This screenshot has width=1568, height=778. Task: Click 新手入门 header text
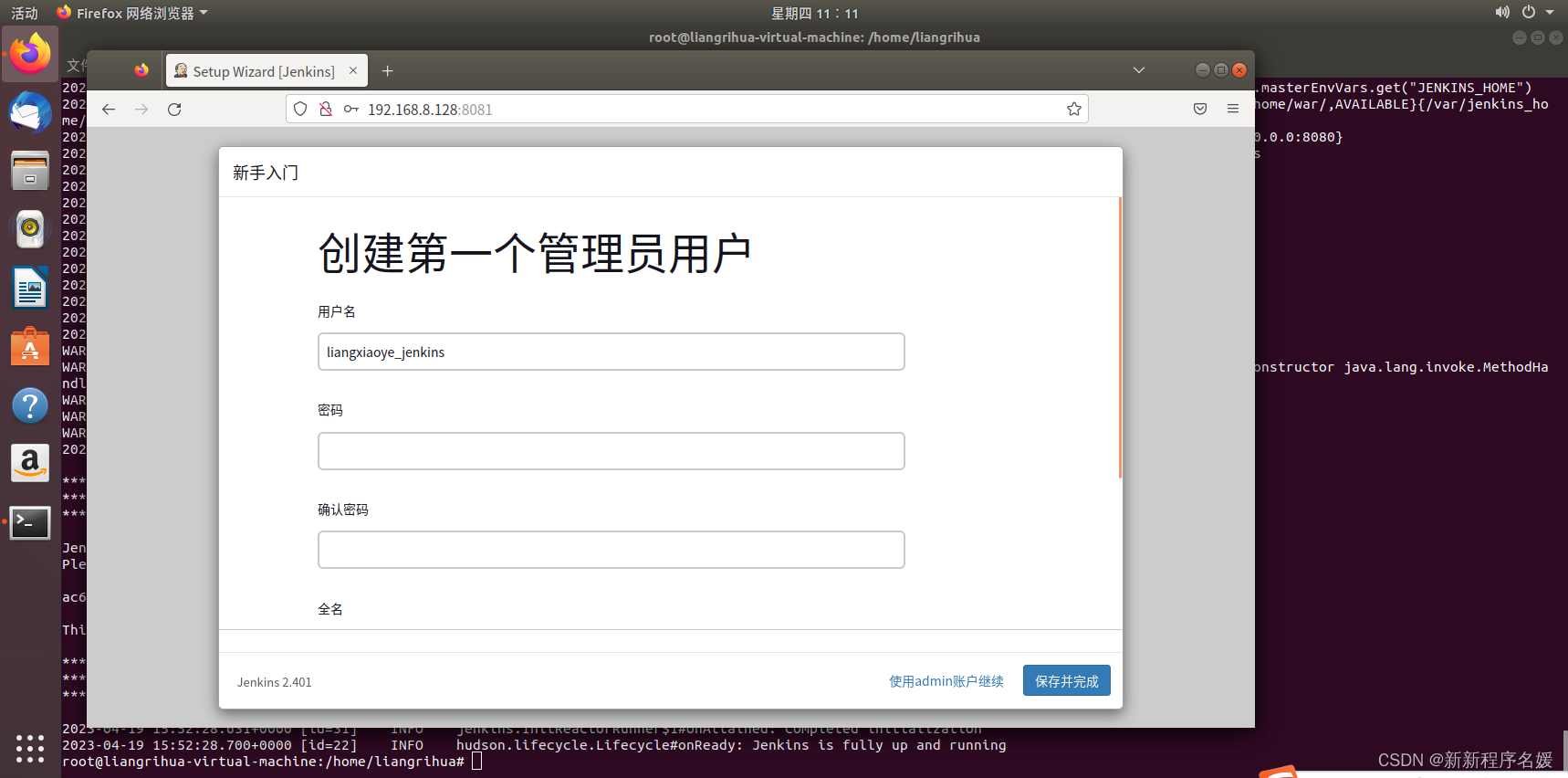(266, 173)
